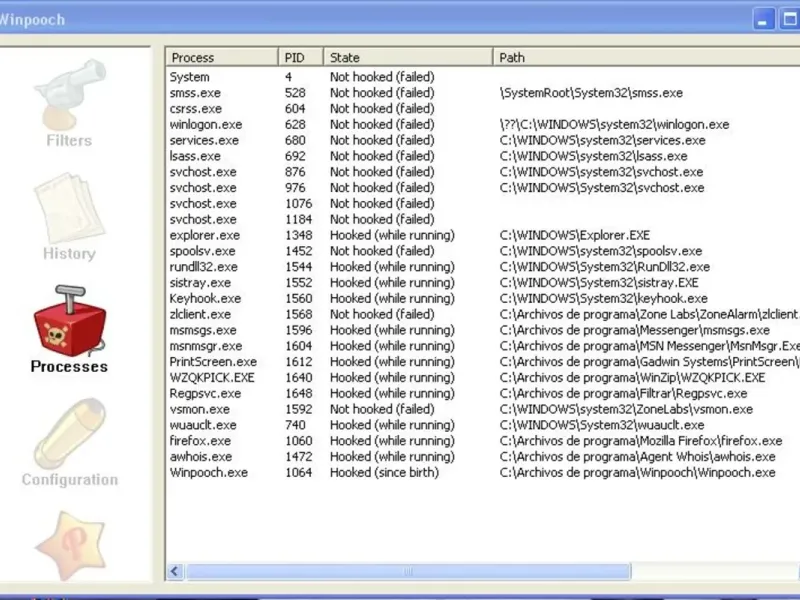This screenshot has width=800, height=600.
Task: Click the WinZip WZQKPICK.EXE path cell
Action: pos(632,378)
